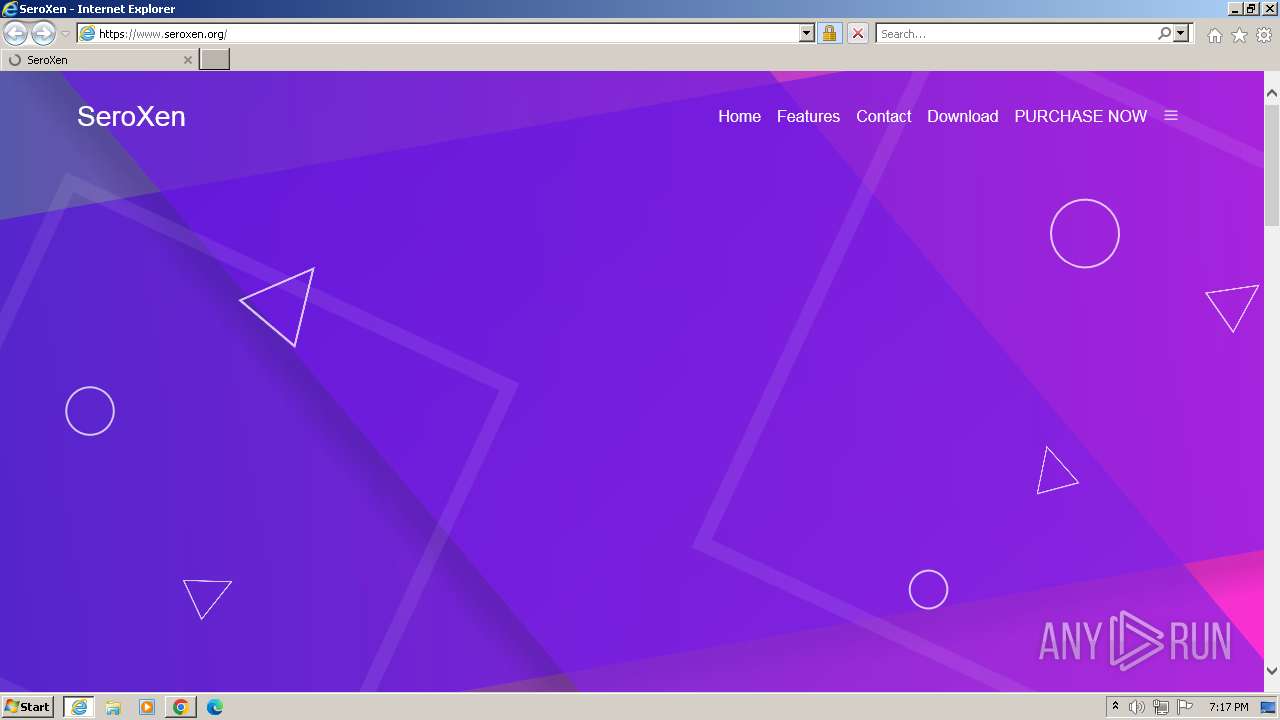Viewport: 1280px width, 720px height.
Task: Open the Action Center flag icon
Action: click(1185, 707)
